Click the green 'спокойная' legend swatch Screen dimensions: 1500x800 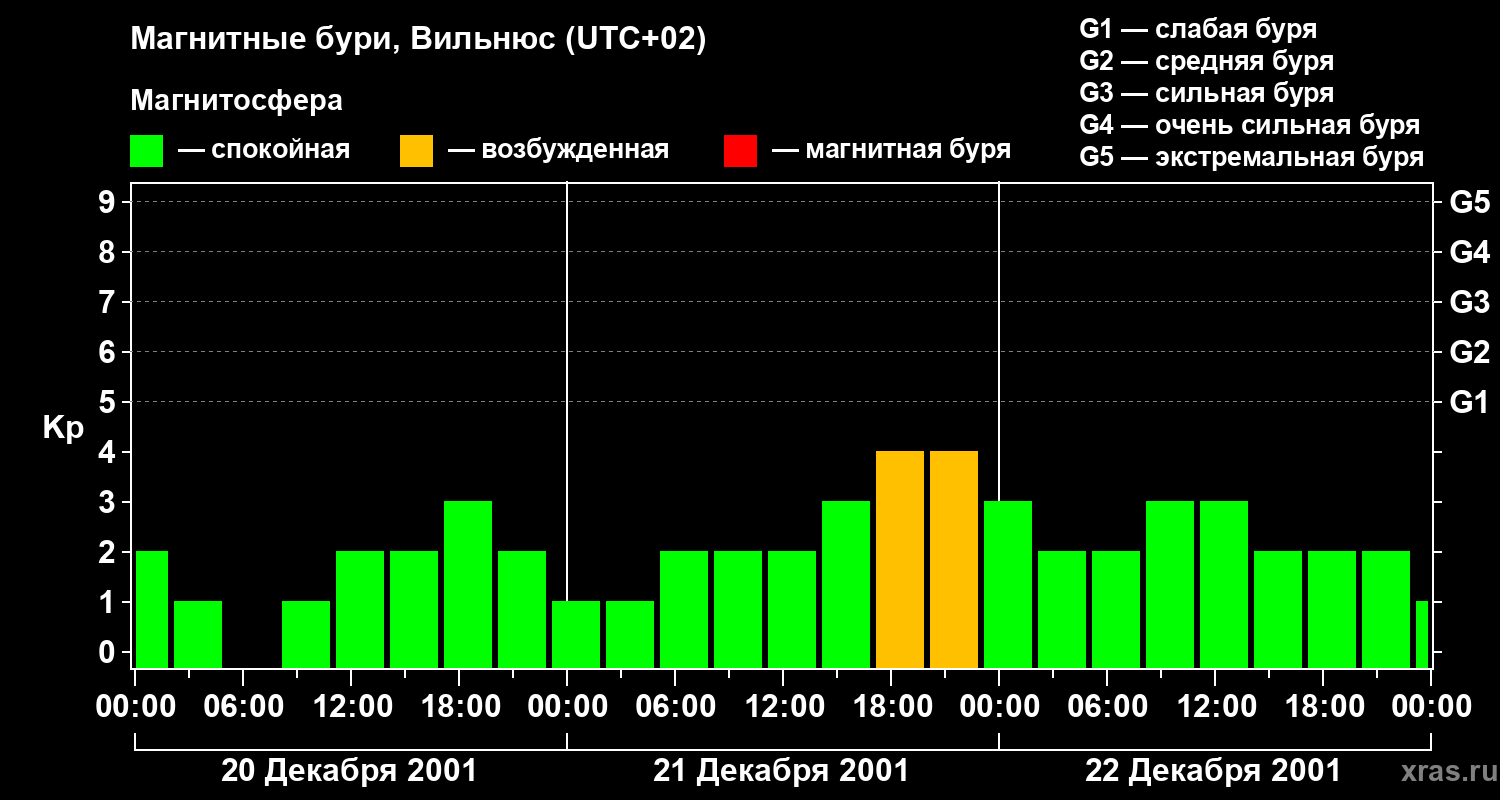pos(147,151)
